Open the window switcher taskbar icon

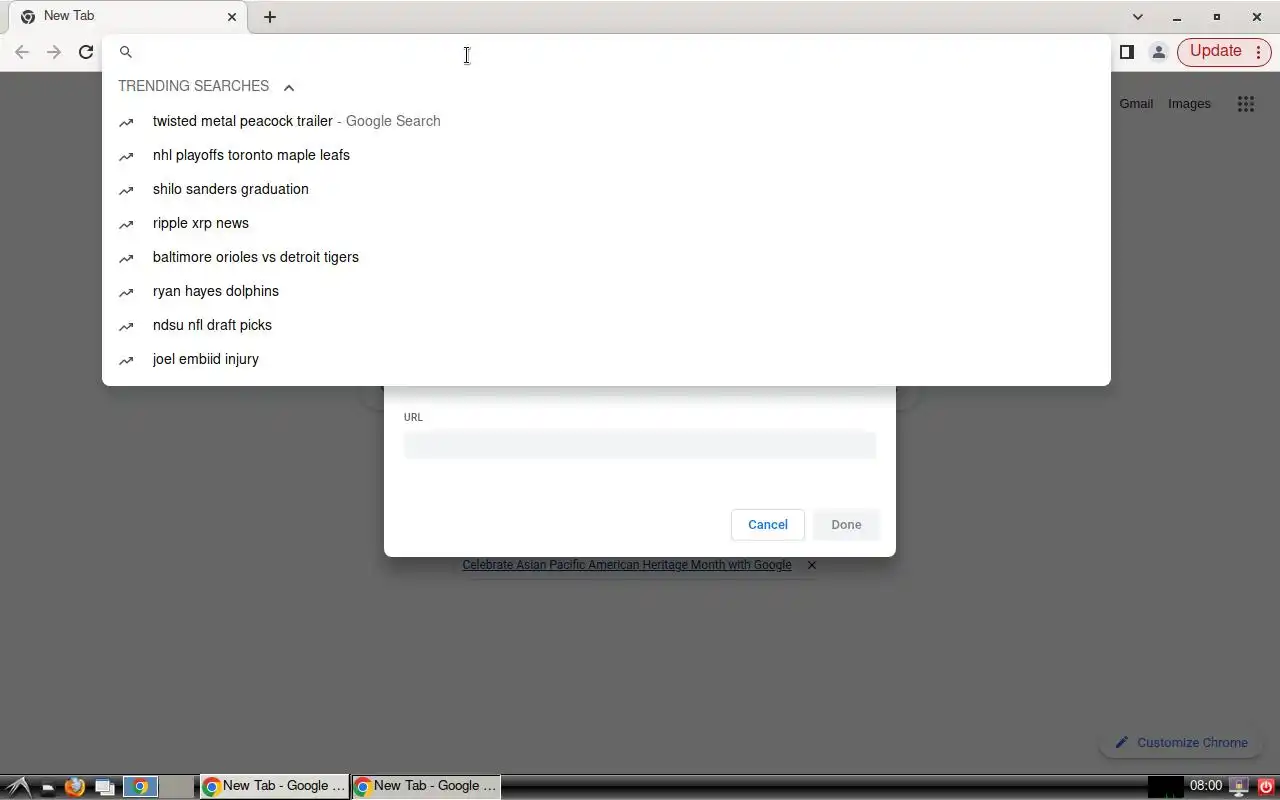tap(105, 787)
